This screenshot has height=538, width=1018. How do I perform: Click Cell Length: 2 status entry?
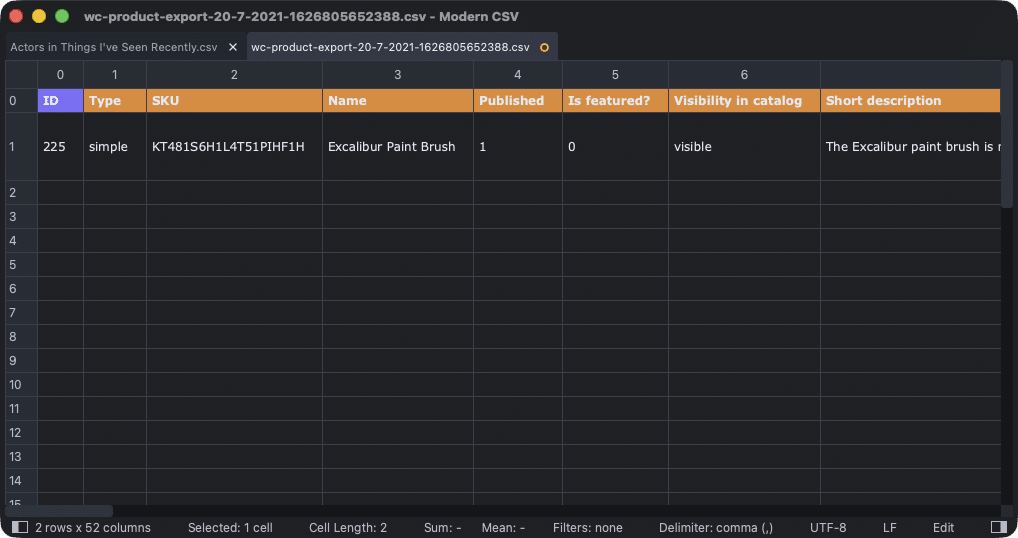point(348,528)
